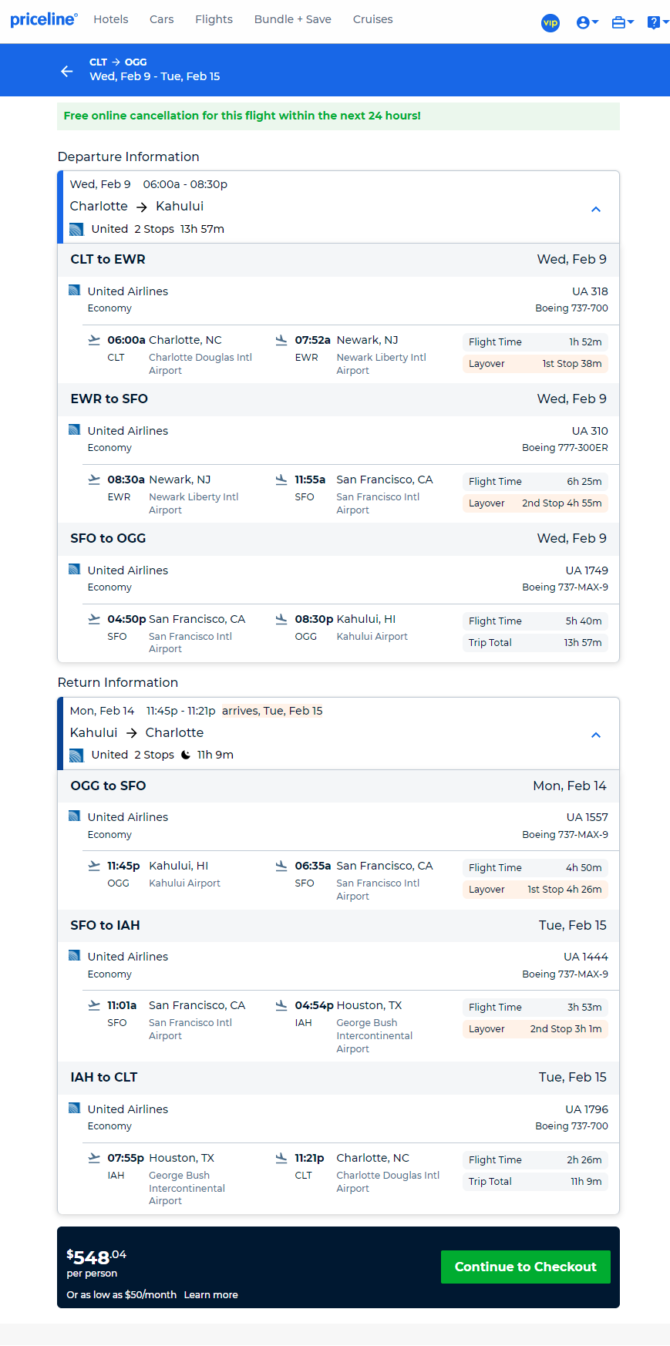Open the help question-mark menu
Image resolution: width=670 pixels, height=1346 pixels.
coord(657,22)
